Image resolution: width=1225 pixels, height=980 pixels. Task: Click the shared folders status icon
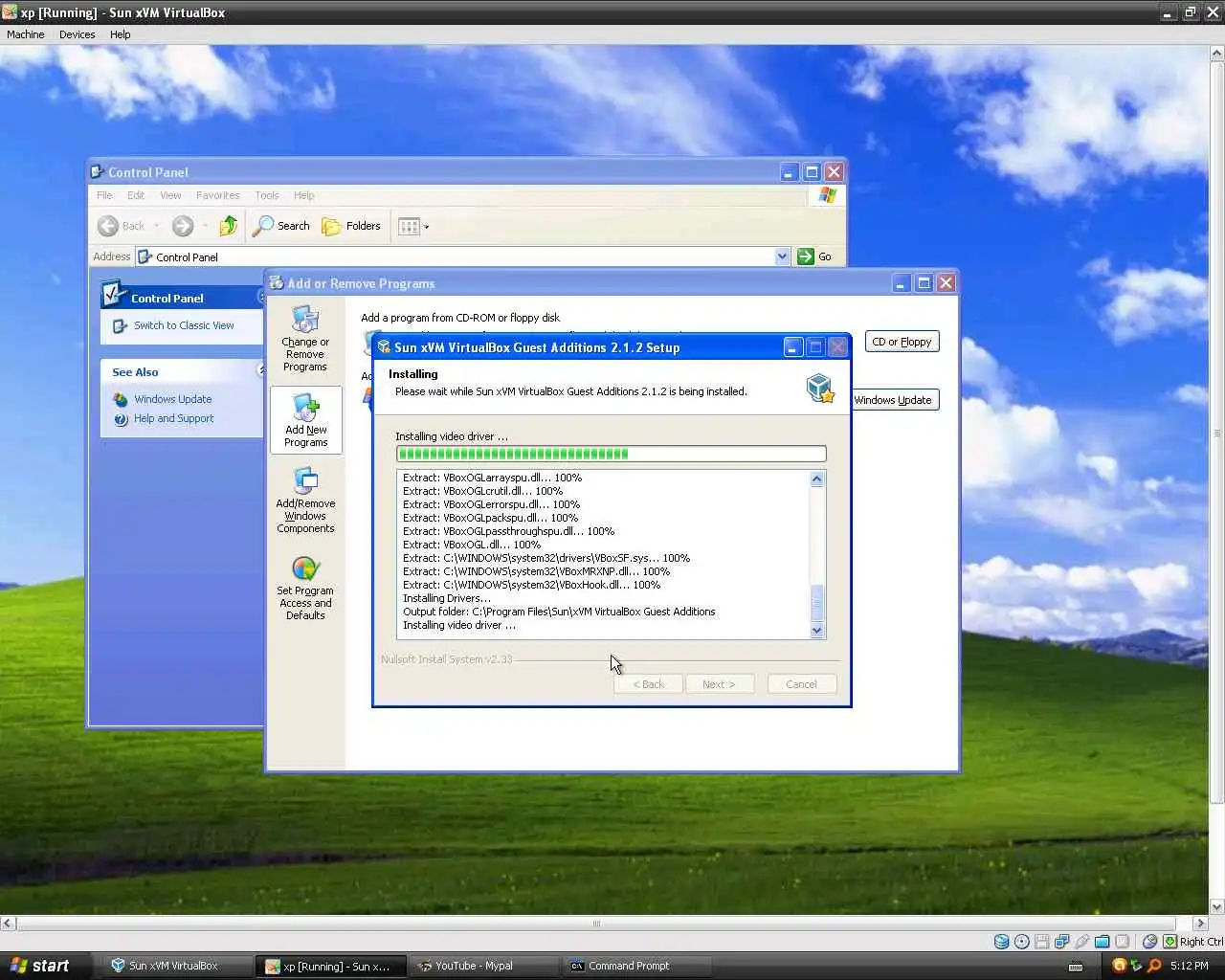pos(1102,942)
